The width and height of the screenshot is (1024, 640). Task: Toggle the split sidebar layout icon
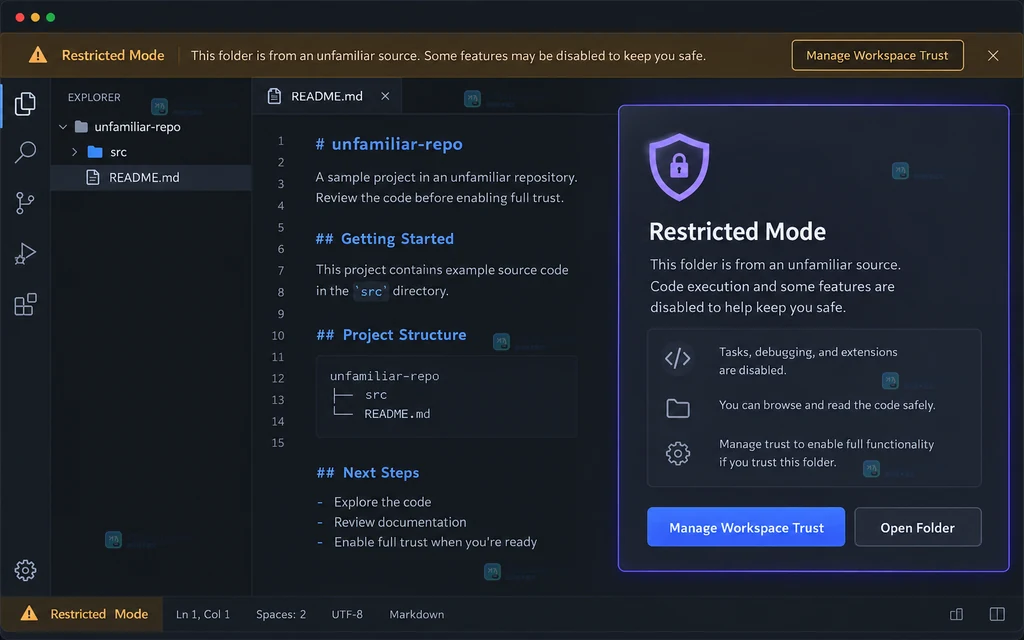(997, 614)
